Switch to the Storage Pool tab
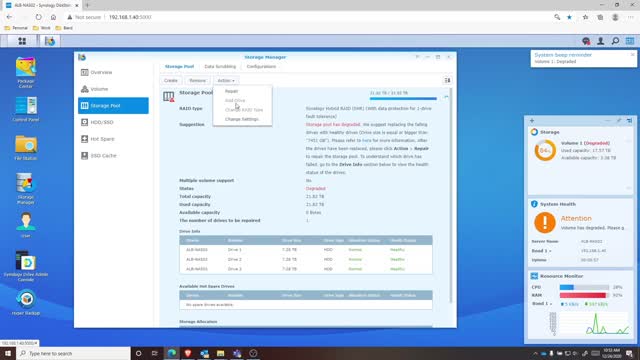This screenshot has width=640, height=360. tap(179, 67)
